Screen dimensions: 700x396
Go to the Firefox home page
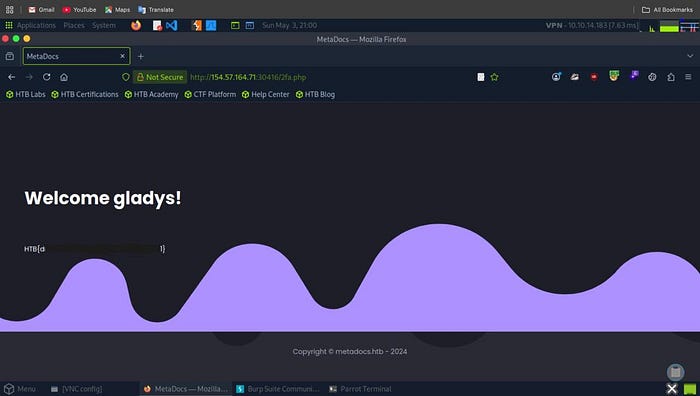coord(64,77)
